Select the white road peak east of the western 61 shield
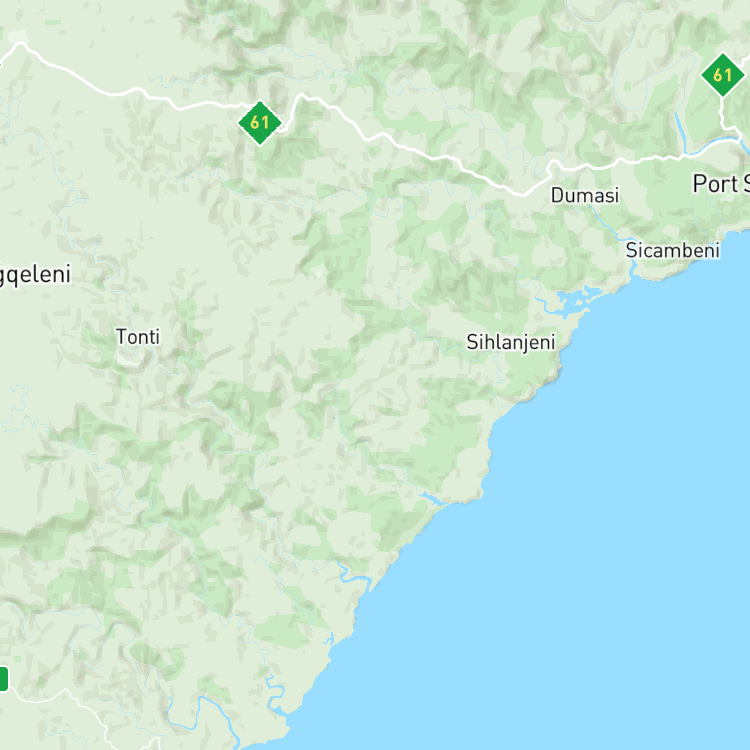Screen dimensions: 750x750 click(301, 97)
